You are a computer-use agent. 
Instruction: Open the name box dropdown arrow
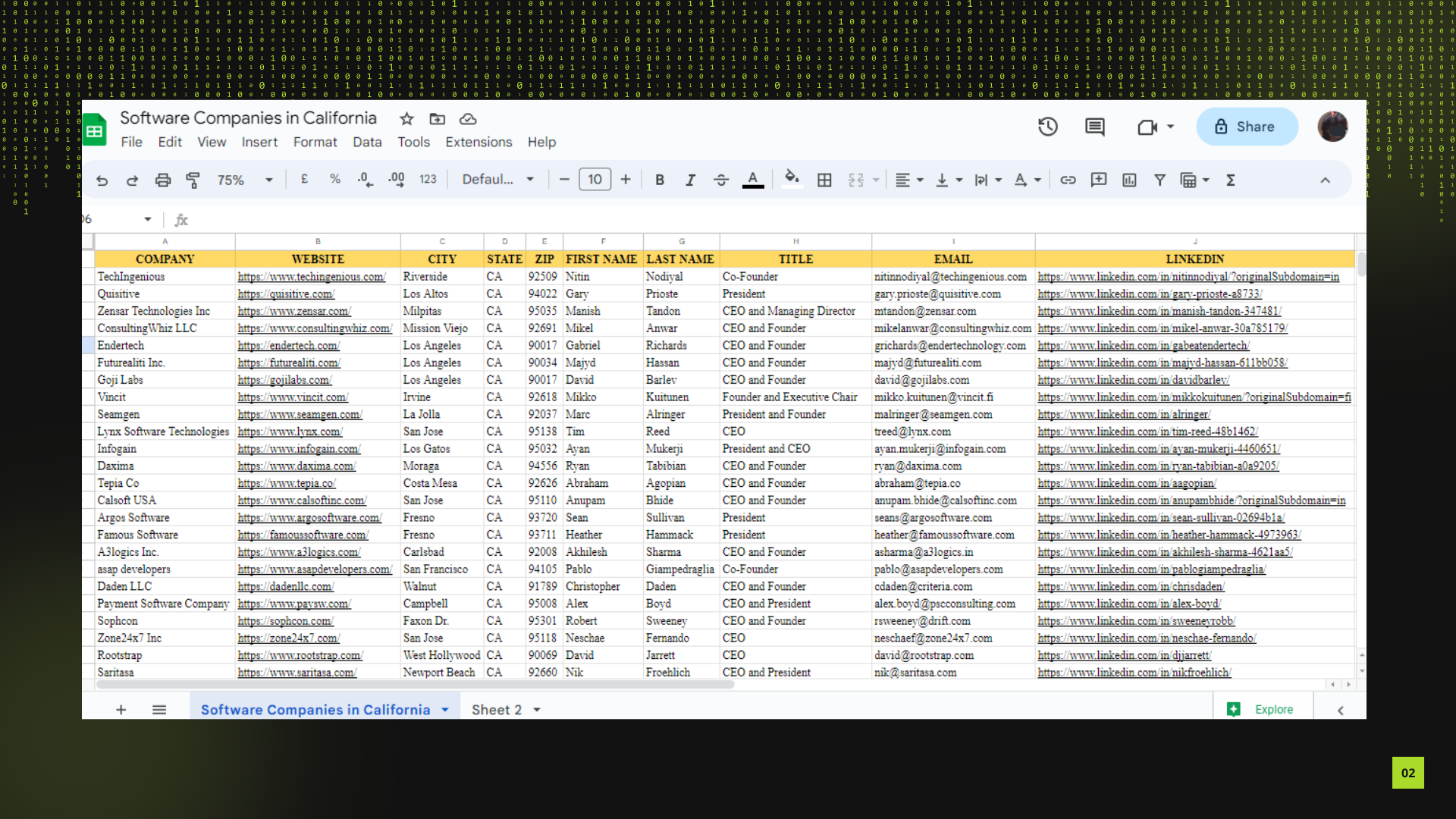click(148, 219)
